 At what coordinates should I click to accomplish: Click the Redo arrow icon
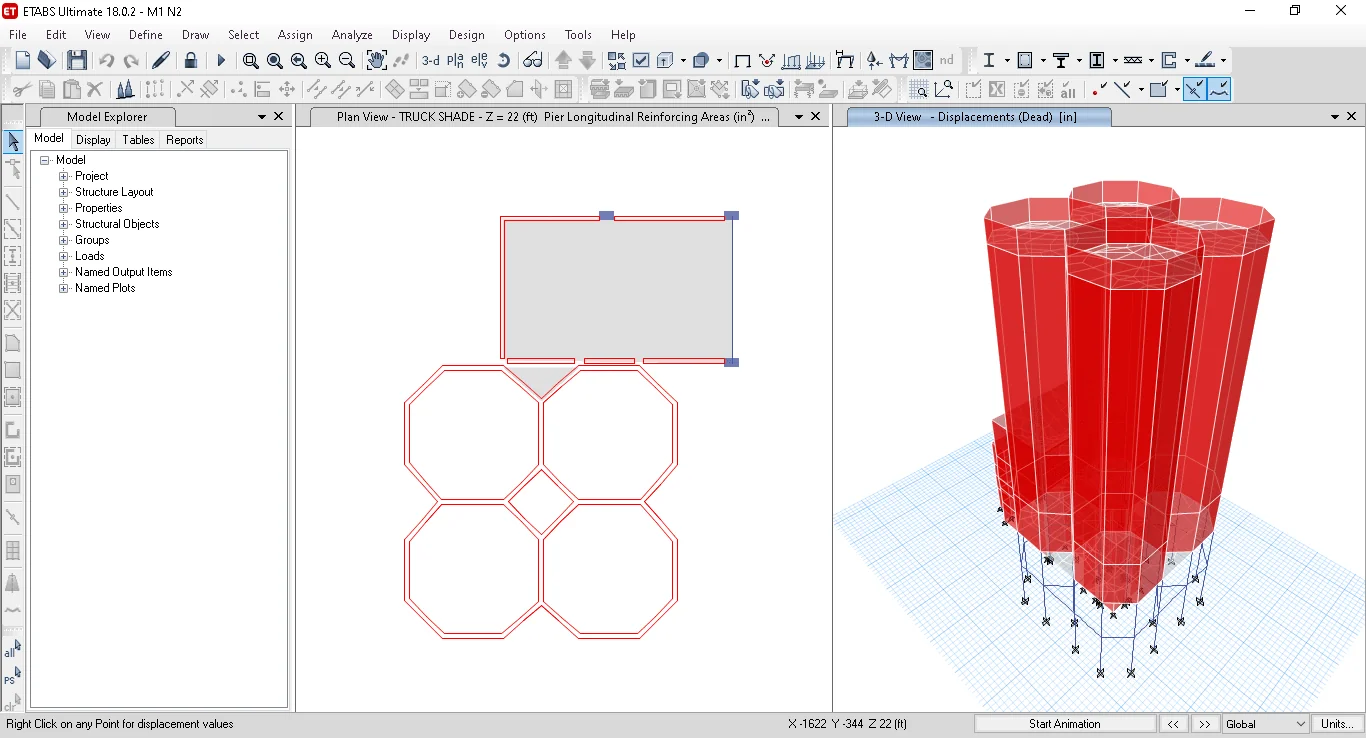131,61
